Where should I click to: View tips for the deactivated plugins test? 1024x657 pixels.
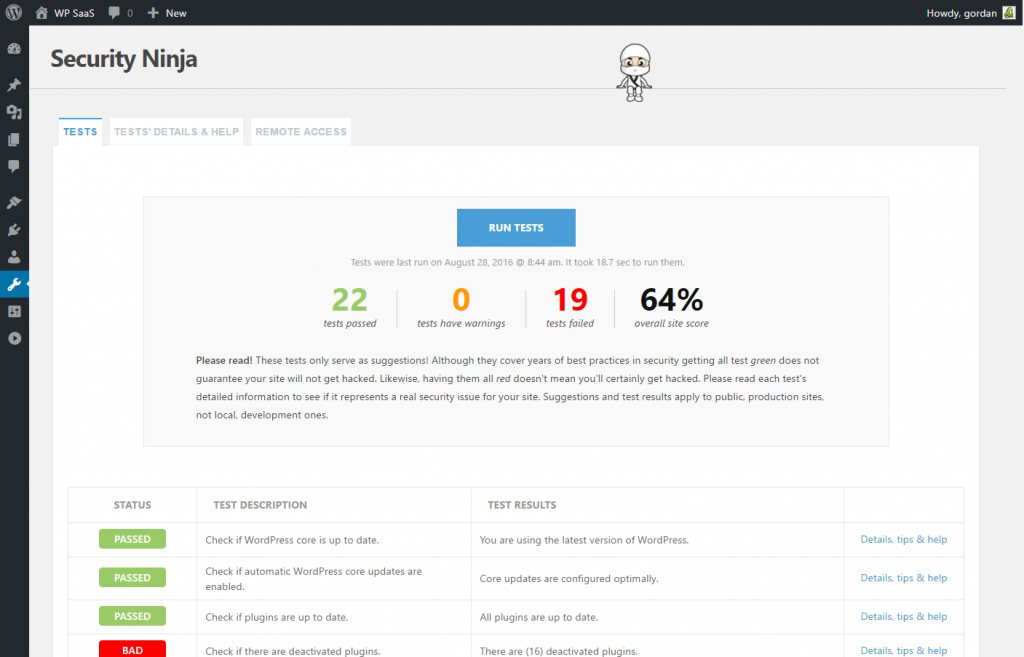pos(903,651)
